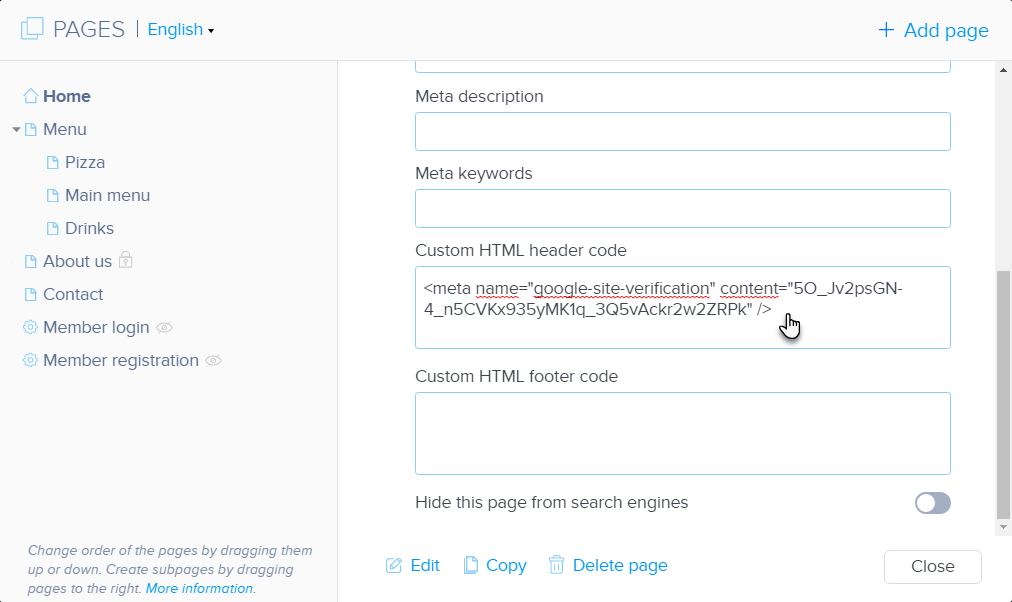Select the Pizza subpage
Screen dimensions: 1012x602
tap(84, 162)
